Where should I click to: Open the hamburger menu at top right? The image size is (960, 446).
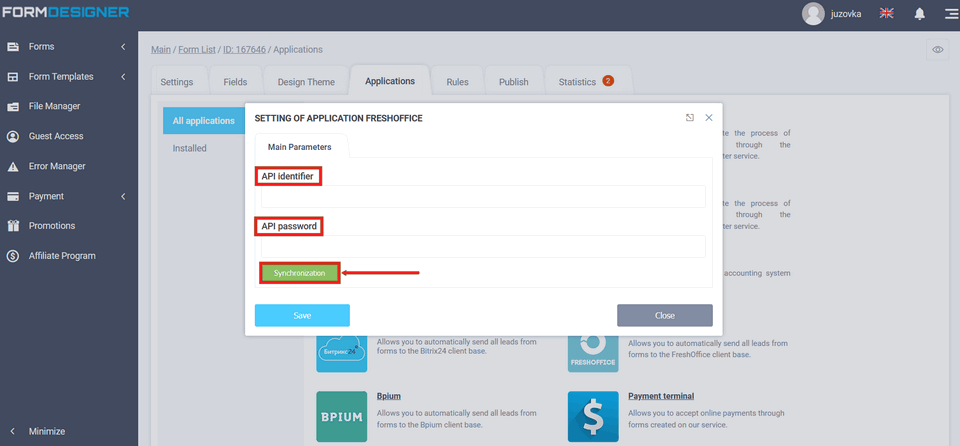[x=951, y=13]
